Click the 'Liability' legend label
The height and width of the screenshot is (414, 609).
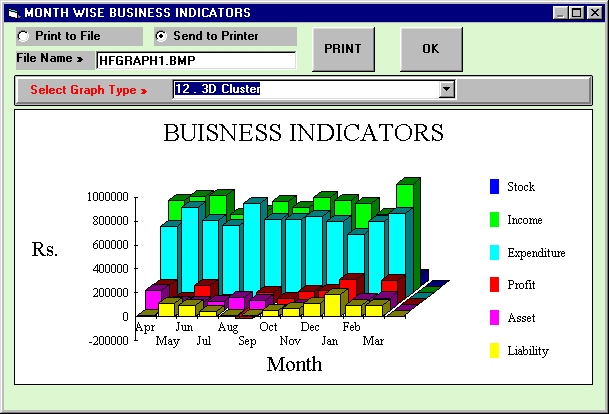[x=528, y=351]
